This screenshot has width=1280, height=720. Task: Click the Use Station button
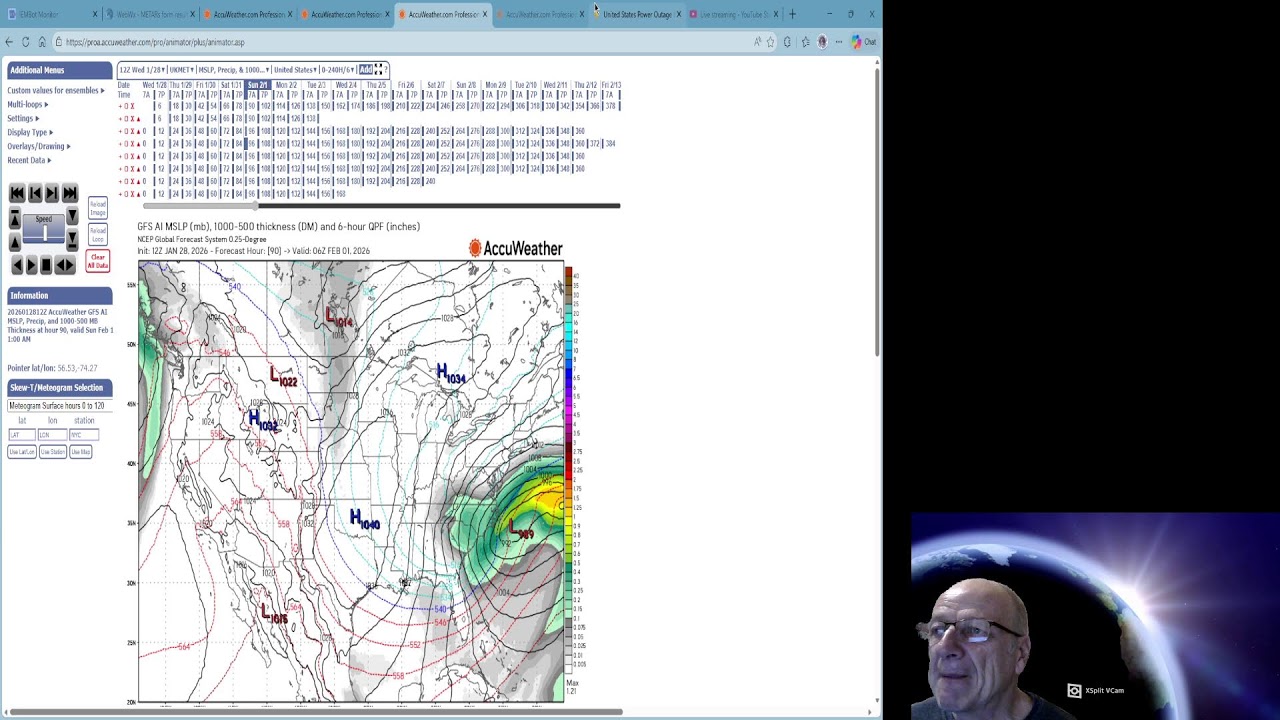(52, 452)
